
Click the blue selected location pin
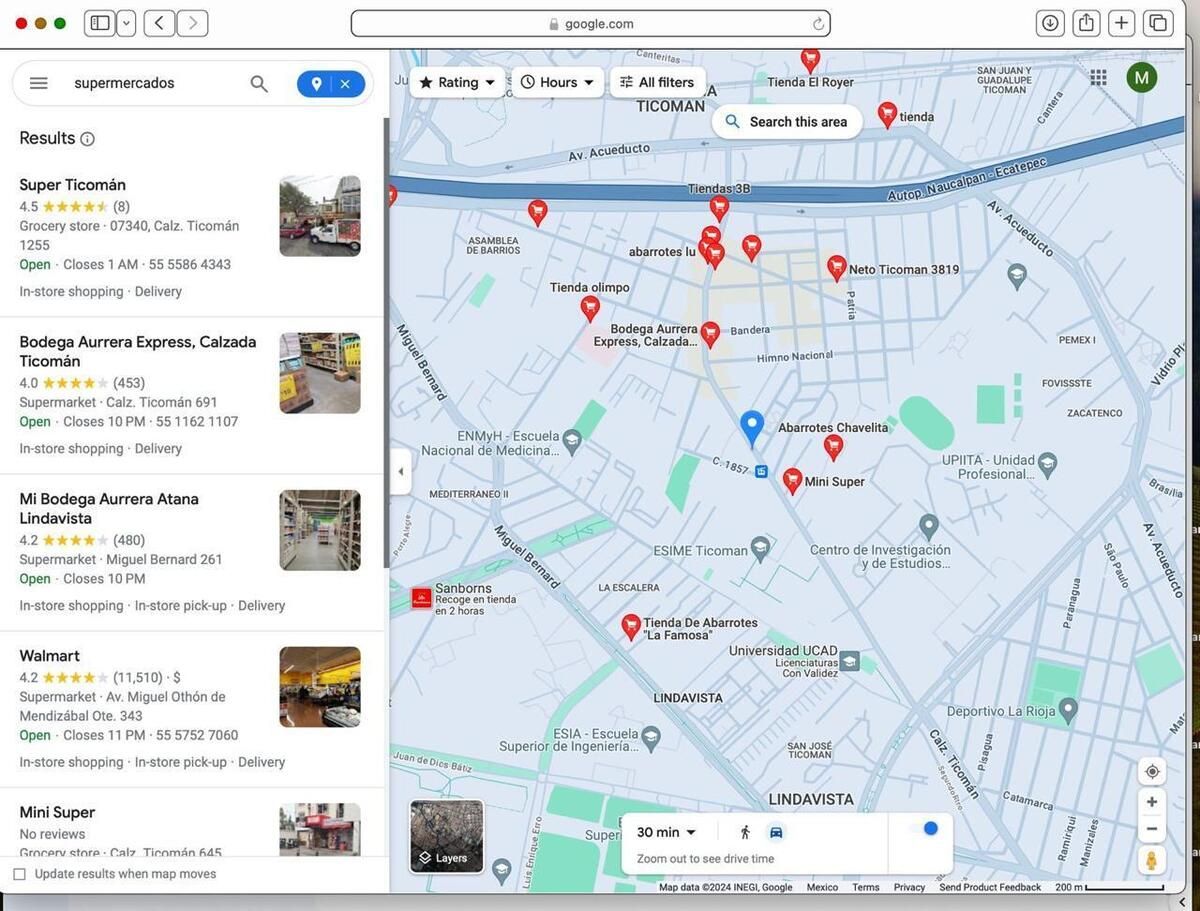(752, 428)
